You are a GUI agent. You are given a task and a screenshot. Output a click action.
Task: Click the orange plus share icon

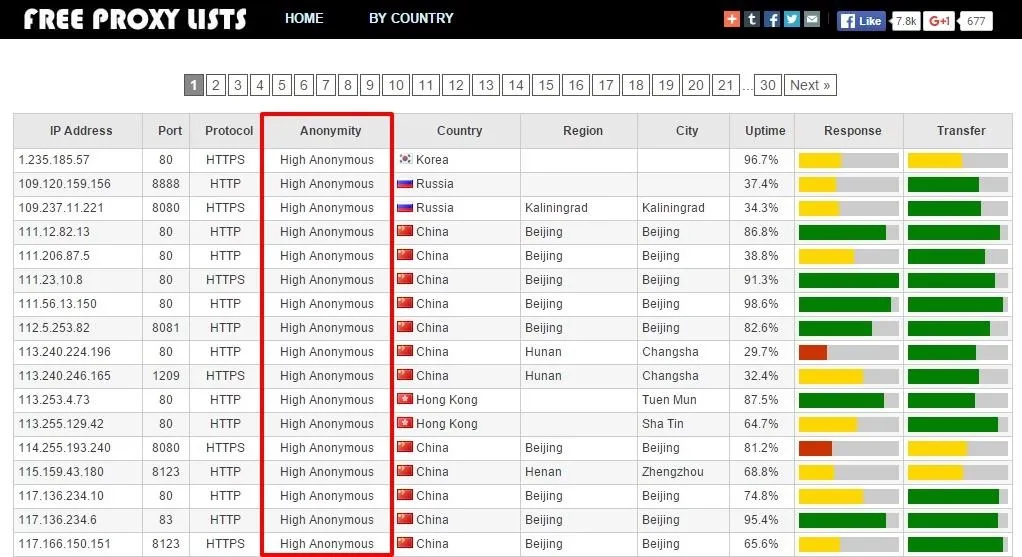pos(732,19)
